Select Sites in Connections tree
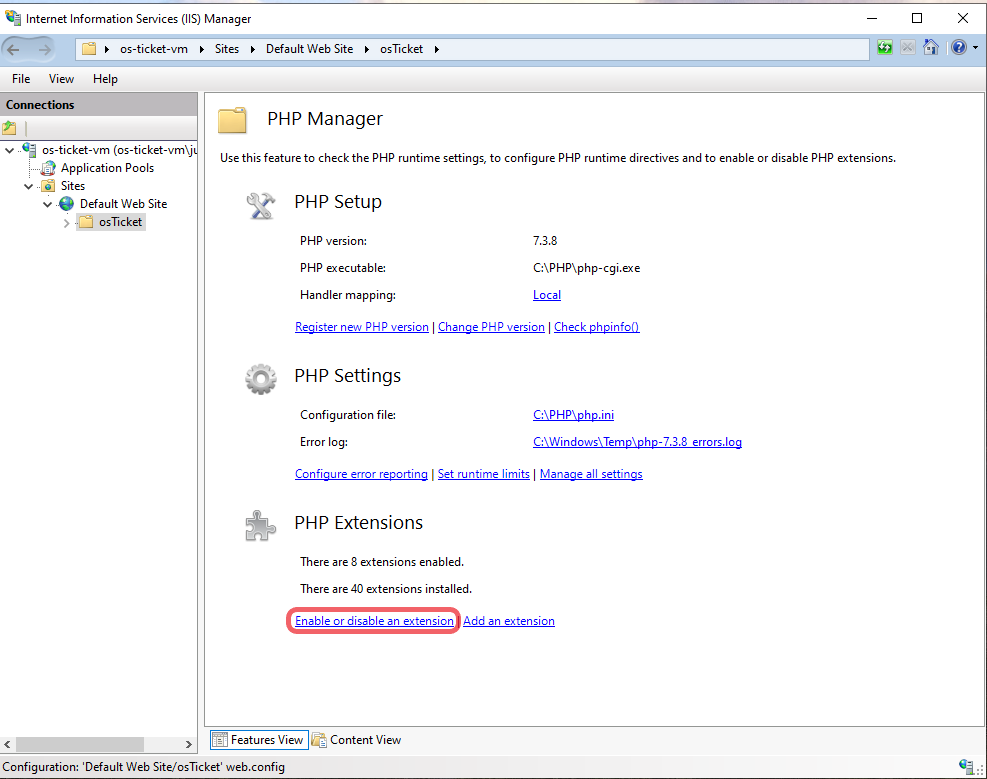Viewport: 987px width, 779px height. coord(72,186)
